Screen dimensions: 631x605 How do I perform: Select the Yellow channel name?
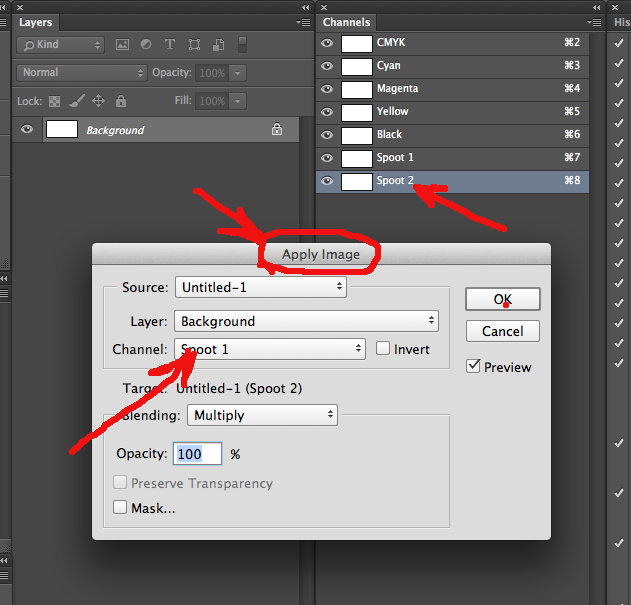392,111
